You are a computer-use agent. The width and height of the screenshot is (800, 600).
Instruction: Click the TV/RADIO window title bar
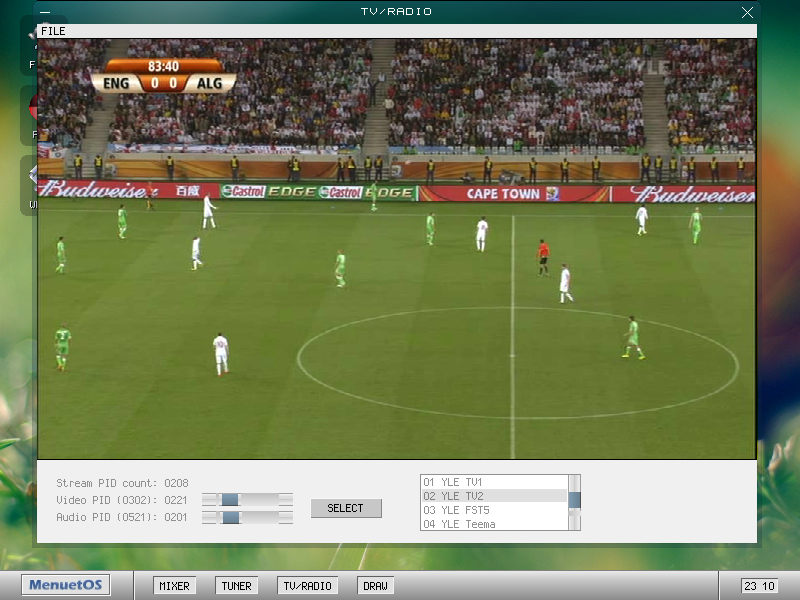pyautogui.click(x=396, y=12)
